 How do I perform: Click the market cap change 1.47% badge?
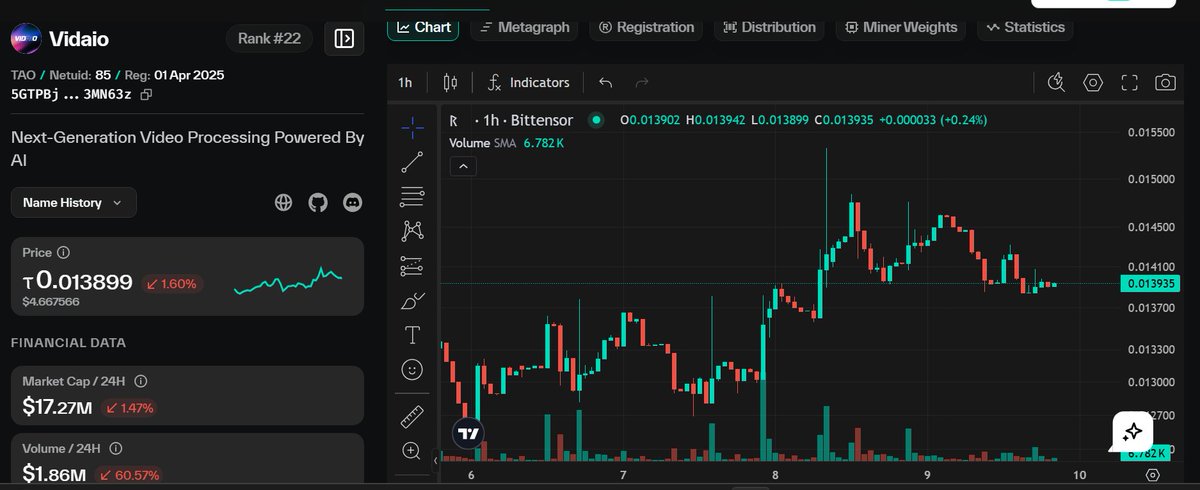pos(129,408)
